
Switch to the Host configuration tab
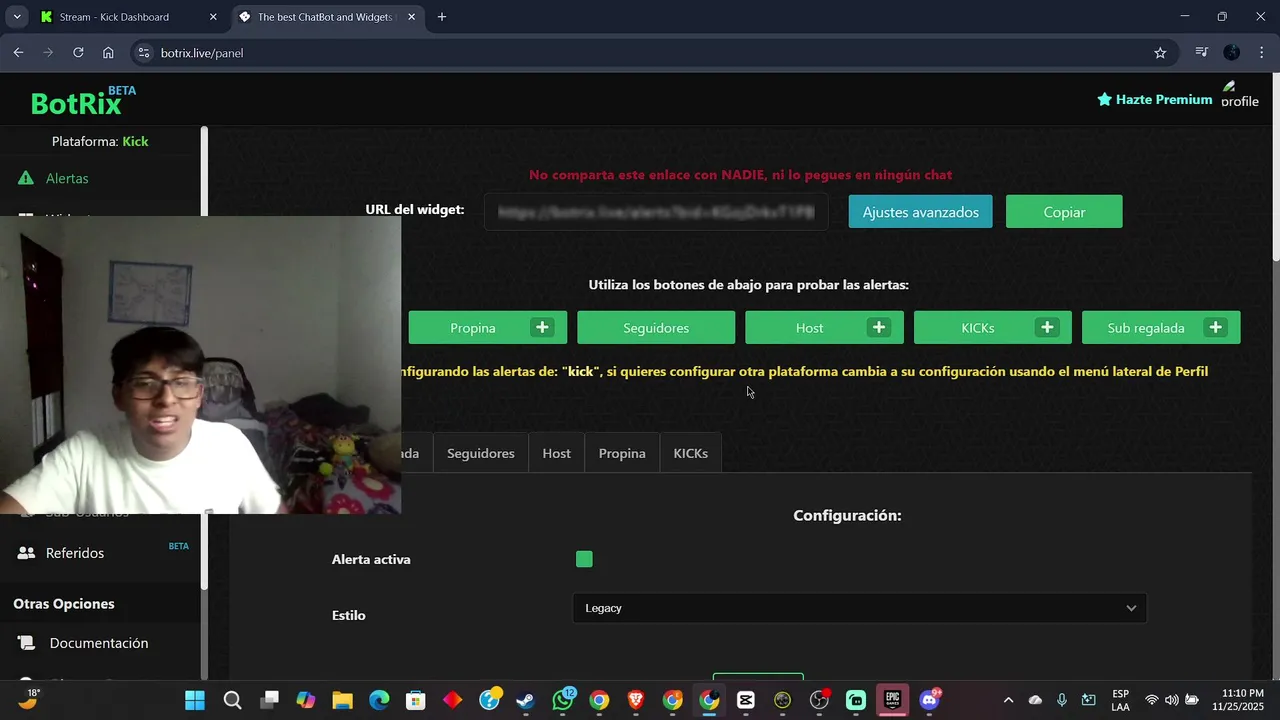click(x=556, y=453)
